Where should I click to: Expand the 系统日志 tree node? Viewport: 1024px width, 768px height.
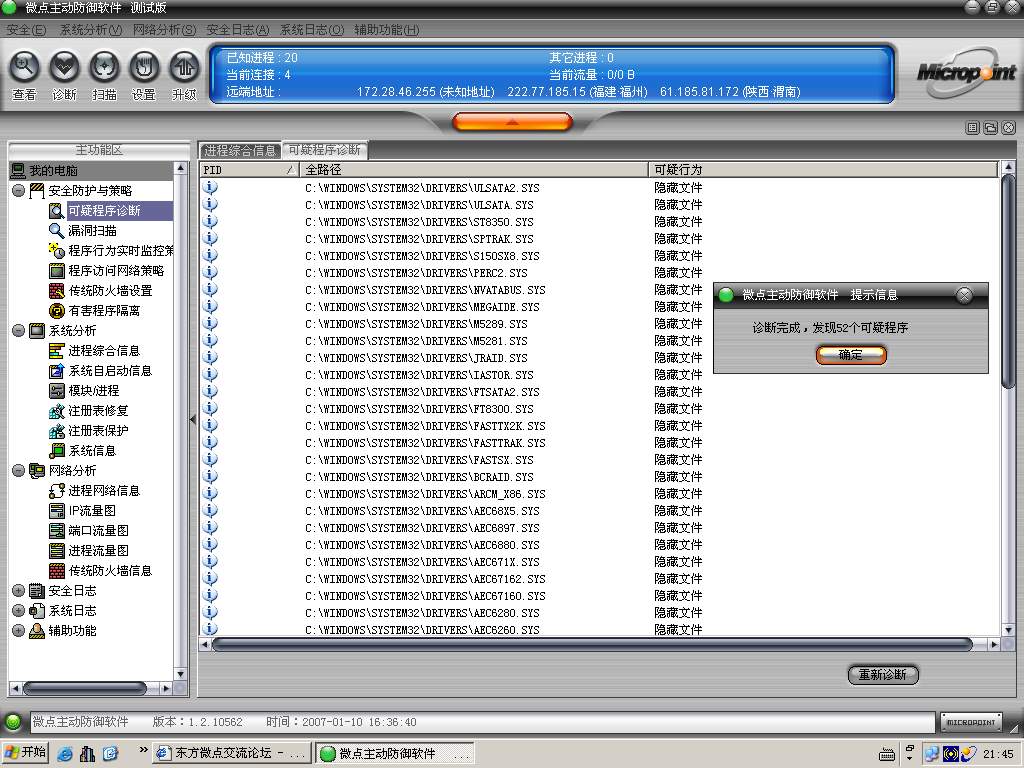point(18,611)
